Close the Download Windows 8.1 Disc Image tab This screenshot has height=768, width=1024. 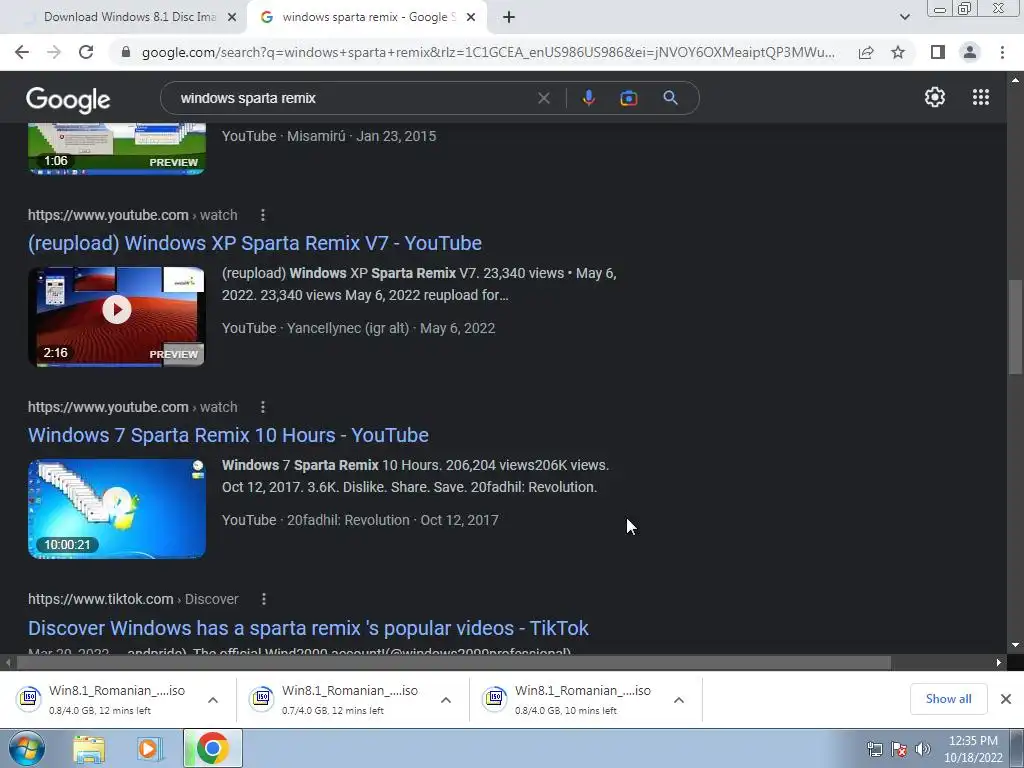(x=232, y=18)
